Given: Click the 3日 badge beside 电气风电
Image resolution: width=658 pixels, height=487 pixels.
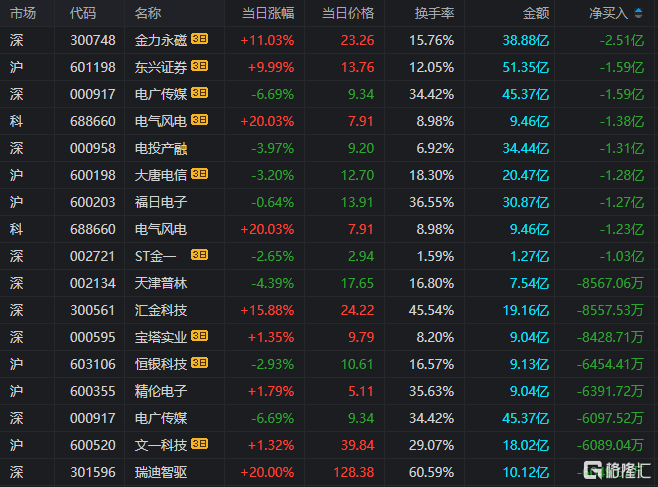Looking at the screenshot, I should pos(199,120).
